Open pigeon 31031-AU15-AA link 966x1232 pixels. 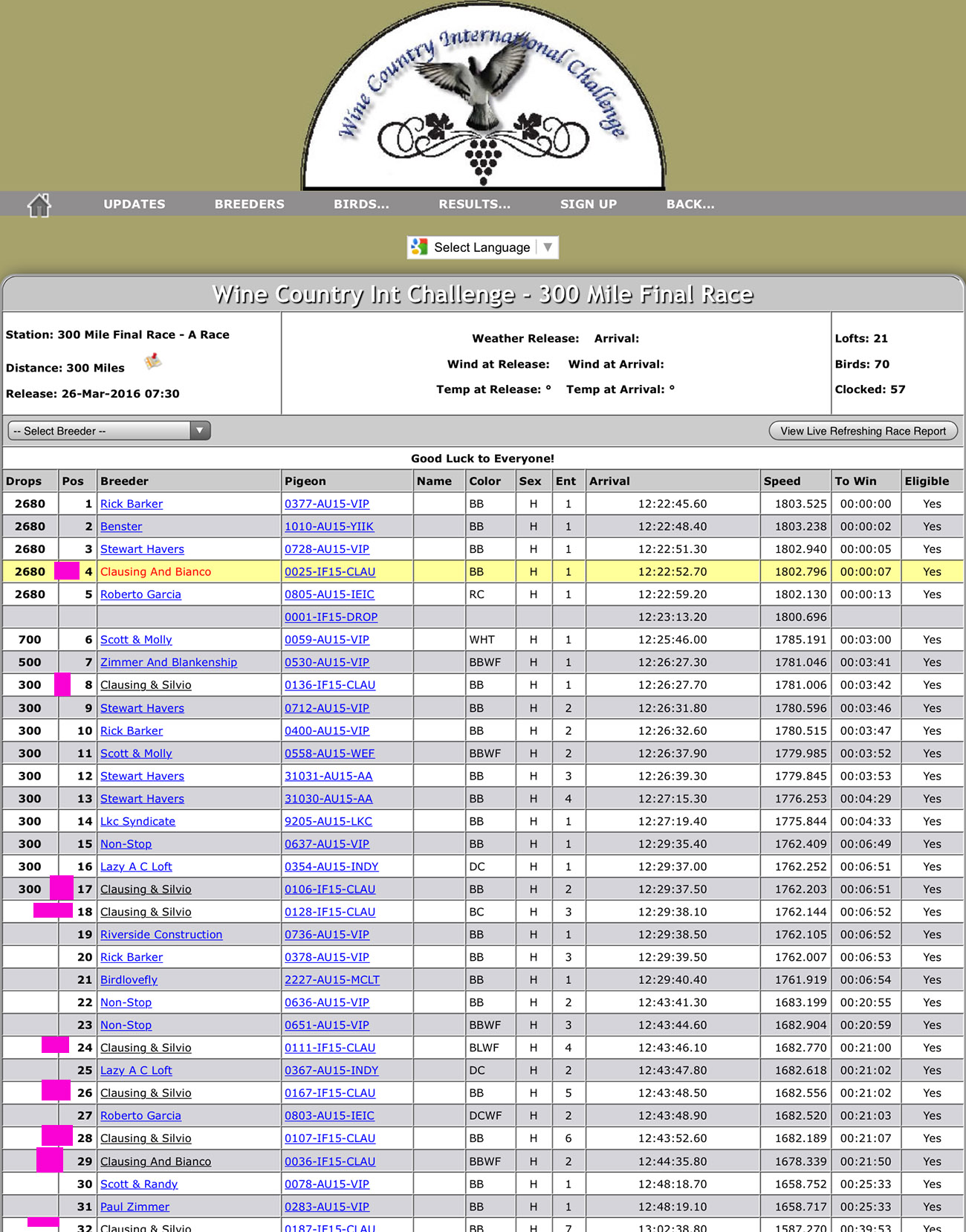328,776
